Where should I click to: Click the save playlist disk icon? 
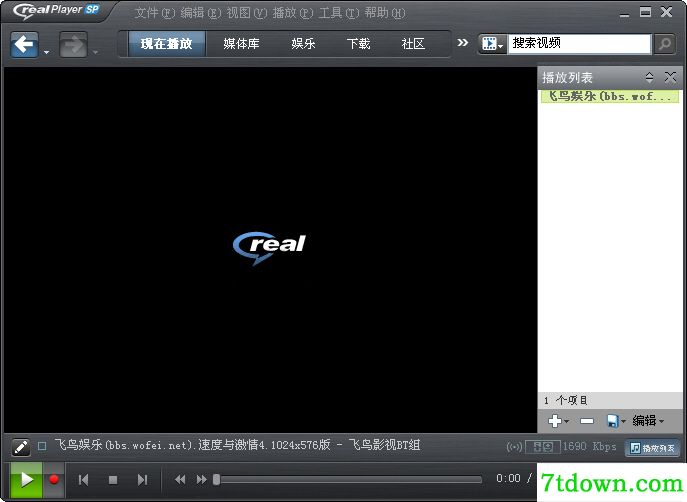tap(613, 421)
